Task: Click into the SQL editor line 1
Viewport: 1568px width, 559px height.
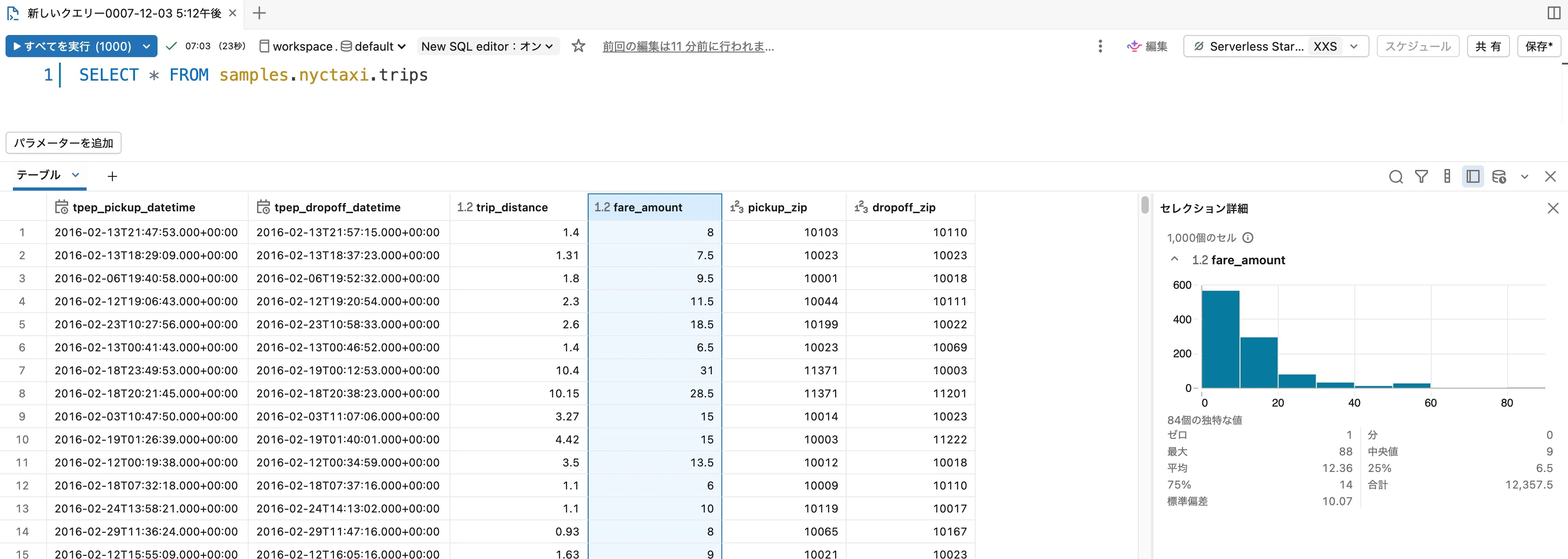Action: (x=253, y=75)
